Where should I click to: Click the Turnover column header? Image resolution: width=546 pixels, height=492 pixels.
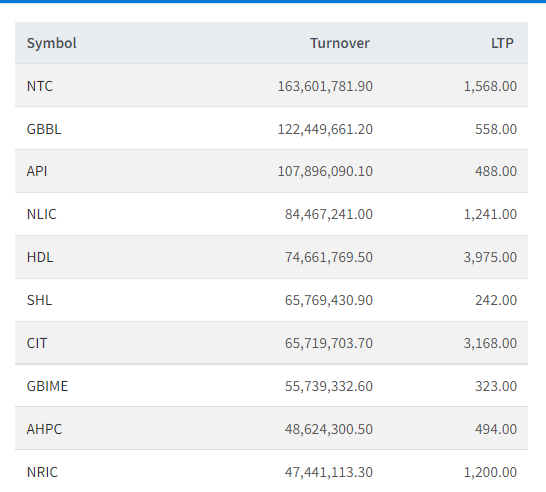340,43
